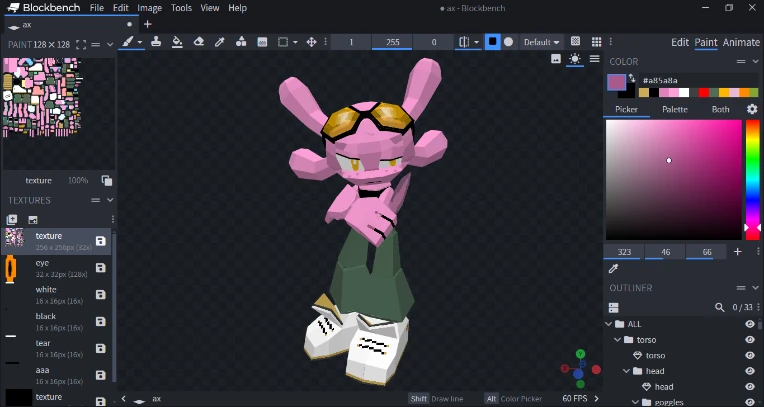This screenshot has height=407, width=764.
Task: Pick the red palette swatch
Action: tap(704, 93)
